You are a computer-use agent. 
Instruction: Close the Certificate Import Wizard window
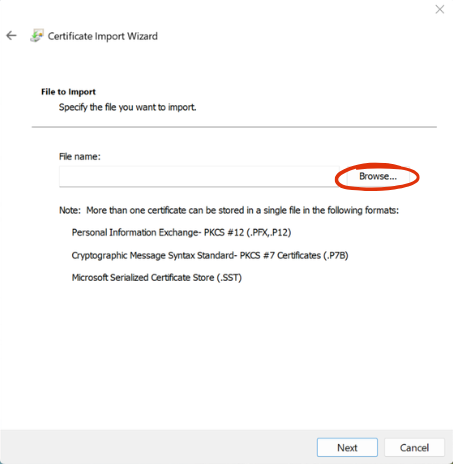[x=440, y=9]
